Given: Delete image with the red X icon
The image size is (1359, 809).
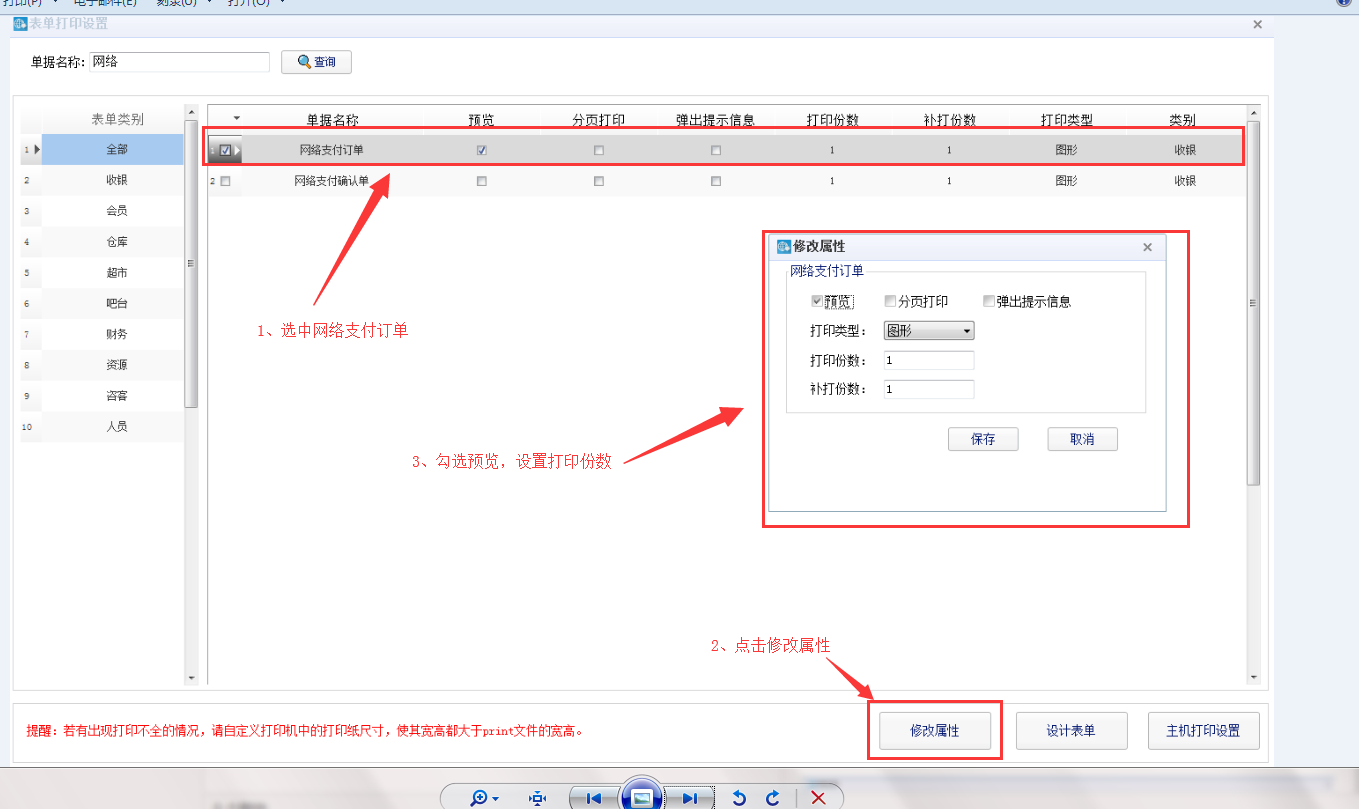Looking at the screenshot, I should tap(818, 798).
